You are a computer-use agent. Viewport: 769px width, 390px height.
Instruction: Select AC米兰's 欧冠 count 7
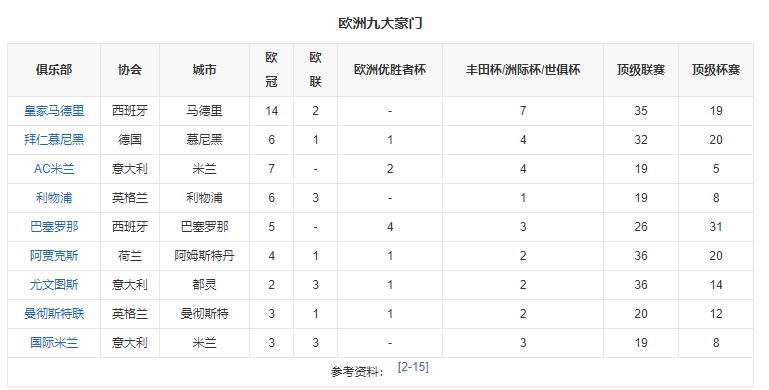pyautogui.click(x=272, y=169)
